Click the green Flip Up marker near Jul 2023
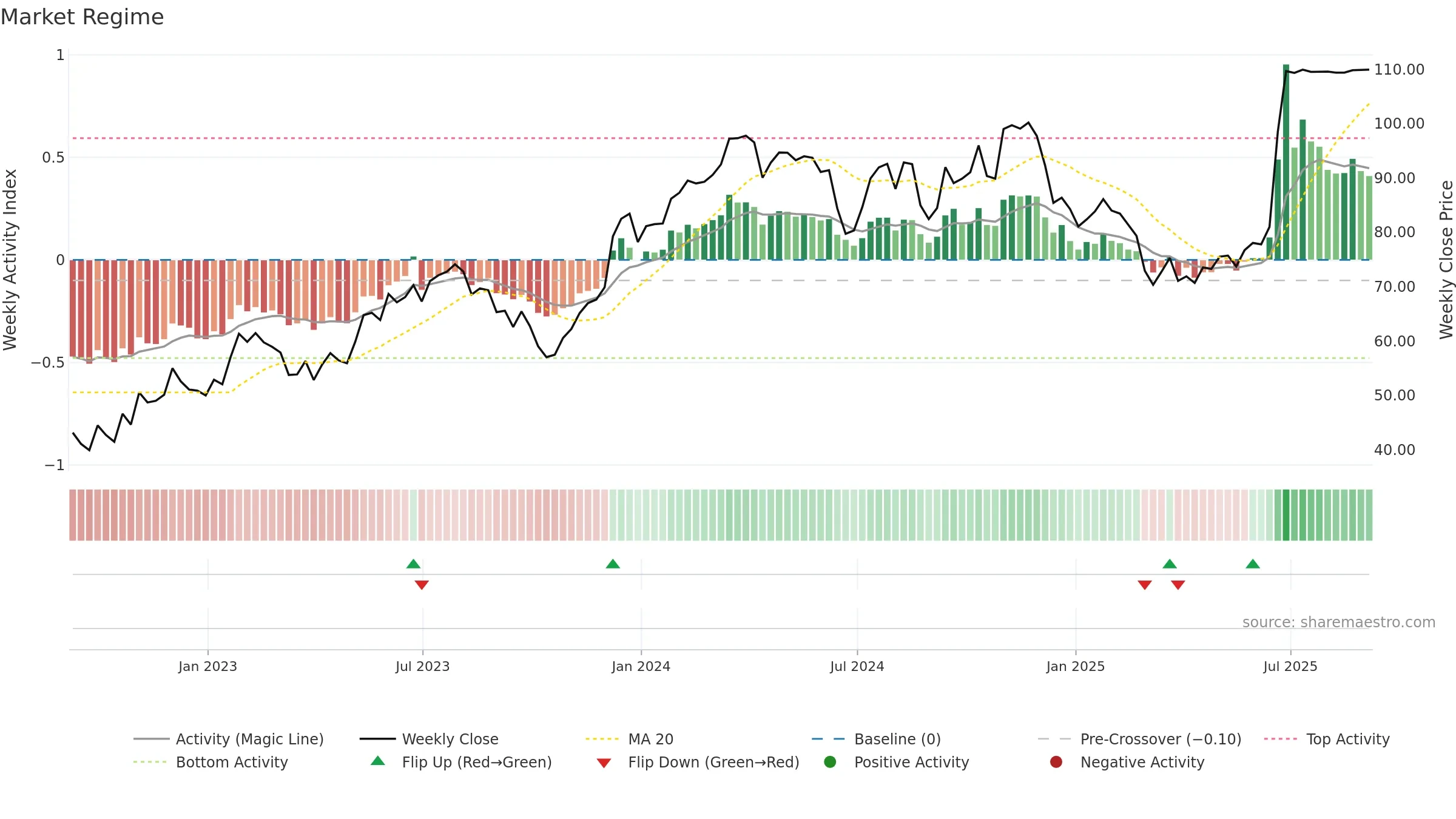 click(x=413, y=564)
